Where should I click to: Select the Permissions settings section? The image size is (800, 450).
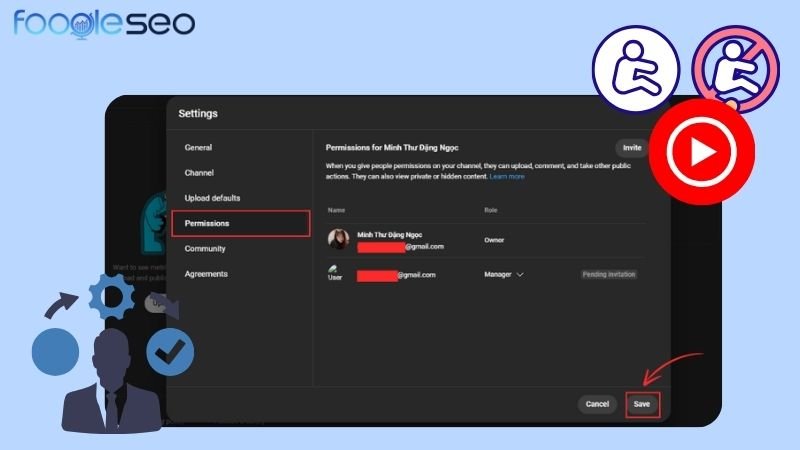pyautogui.click(x=241, y=223)
